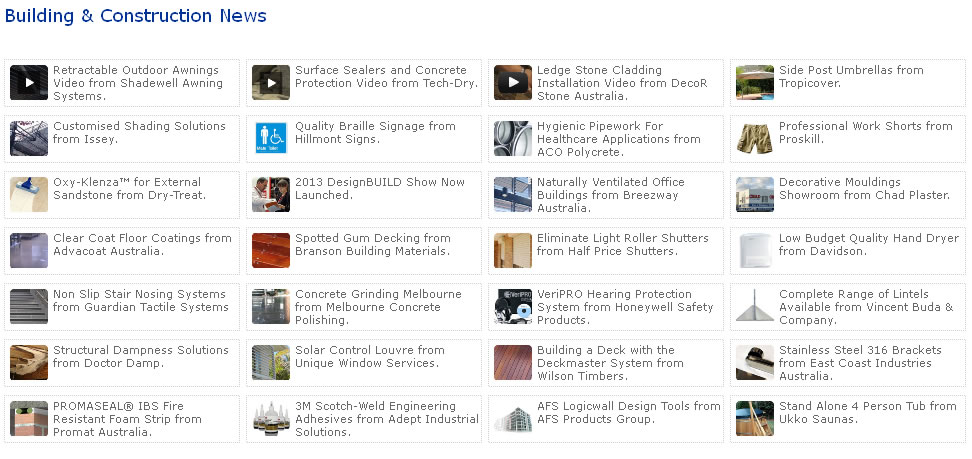Click the Ukko Saunas tub thumbnail
972x459 pixels.
(x=755, y=419)
